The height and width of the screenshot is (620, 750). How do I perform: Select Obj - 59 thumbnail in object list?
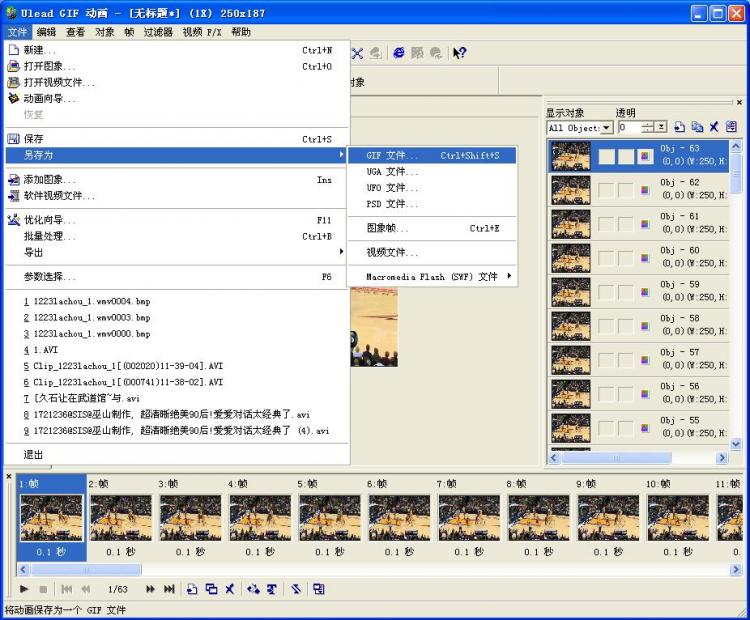tap(571, 292)
